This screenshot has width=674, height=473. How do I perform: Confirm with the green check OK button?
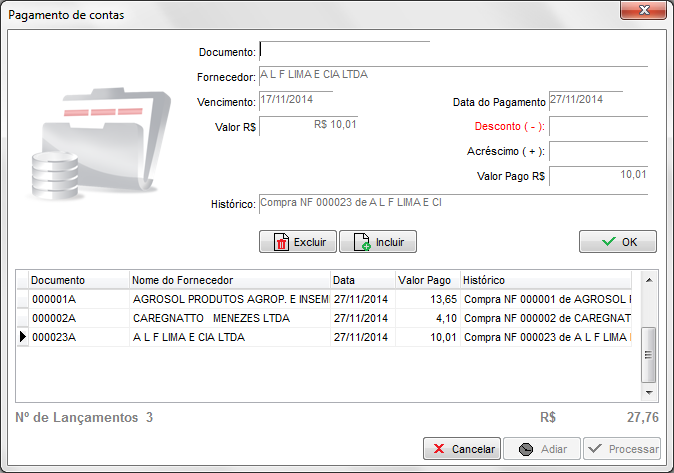pos(617,242)
